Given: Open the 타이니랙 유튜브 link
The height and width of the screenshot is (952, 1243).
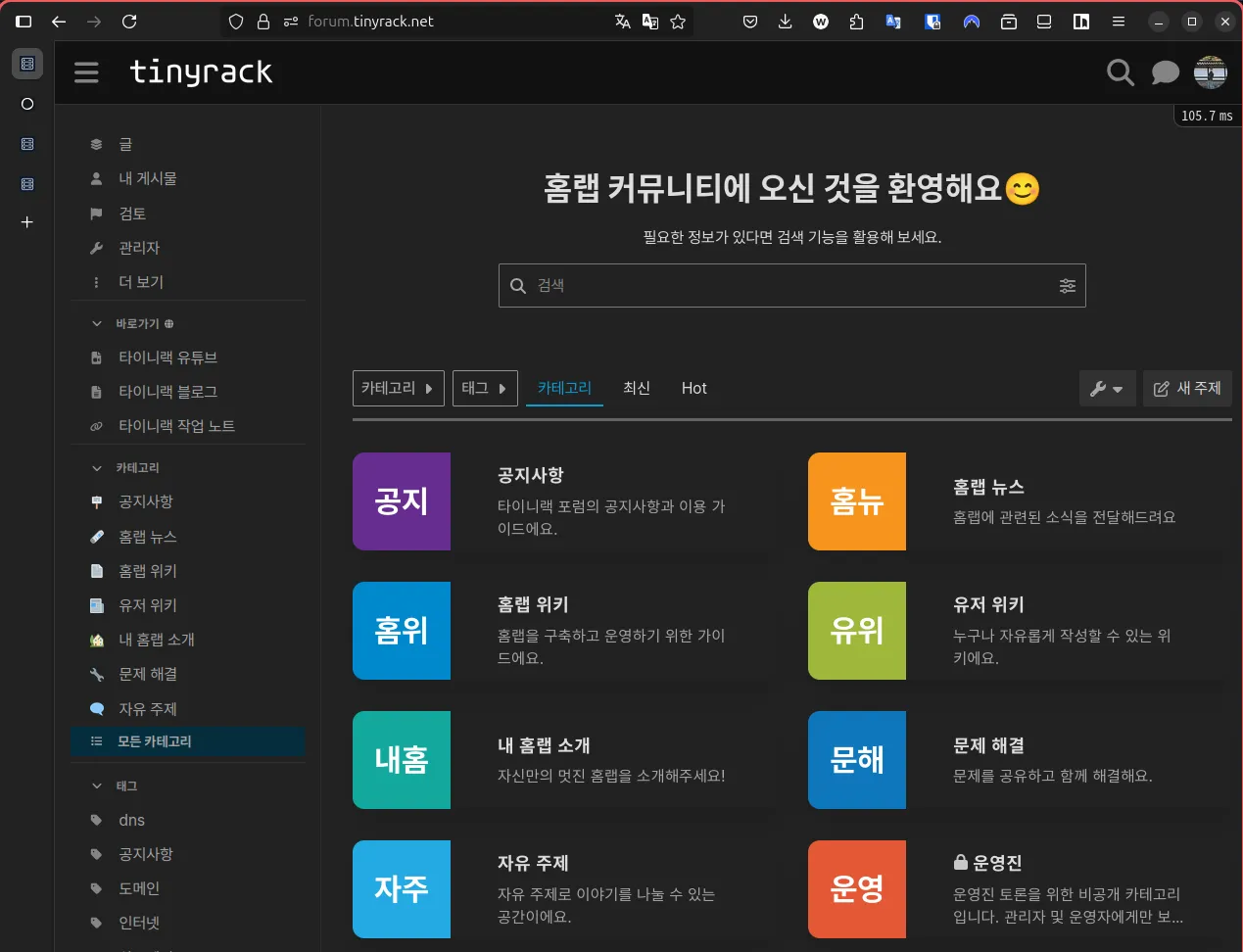Looking at the screenshot, I should (168, 357).
